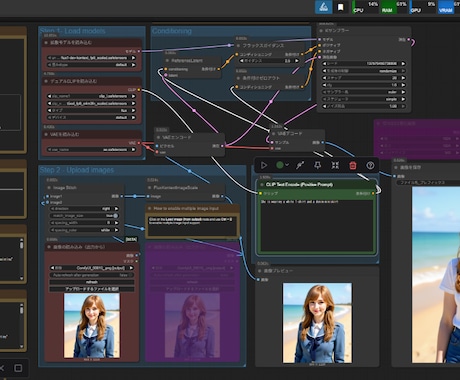Open the vae_name ae.safetensors selector
The height and width of the screenshot is (380, 460).
pyautogui.click(x=91, y=150)
